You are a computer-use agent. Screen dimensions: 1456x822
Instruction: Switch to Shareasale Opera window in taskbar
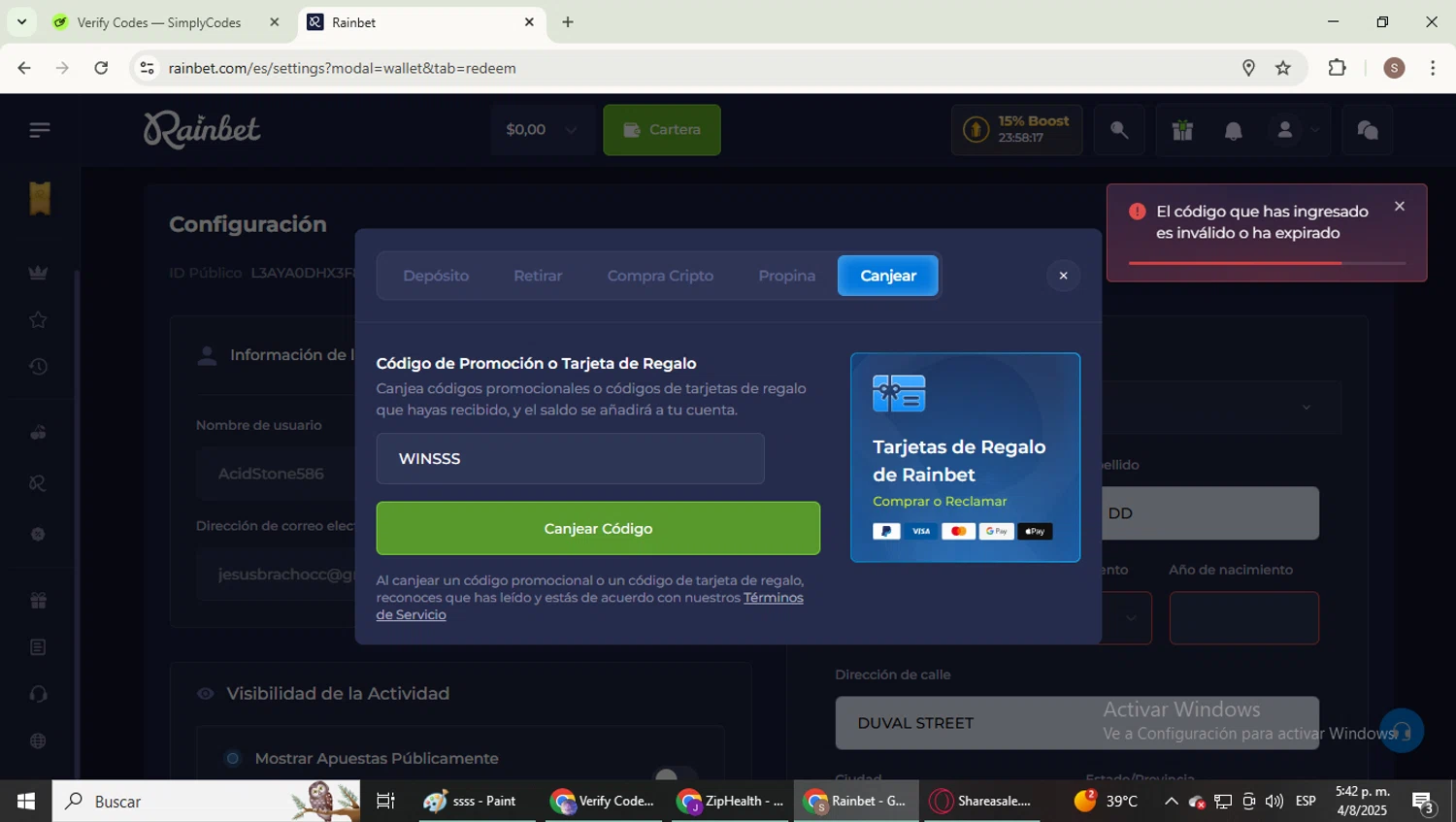coord(981,801)
